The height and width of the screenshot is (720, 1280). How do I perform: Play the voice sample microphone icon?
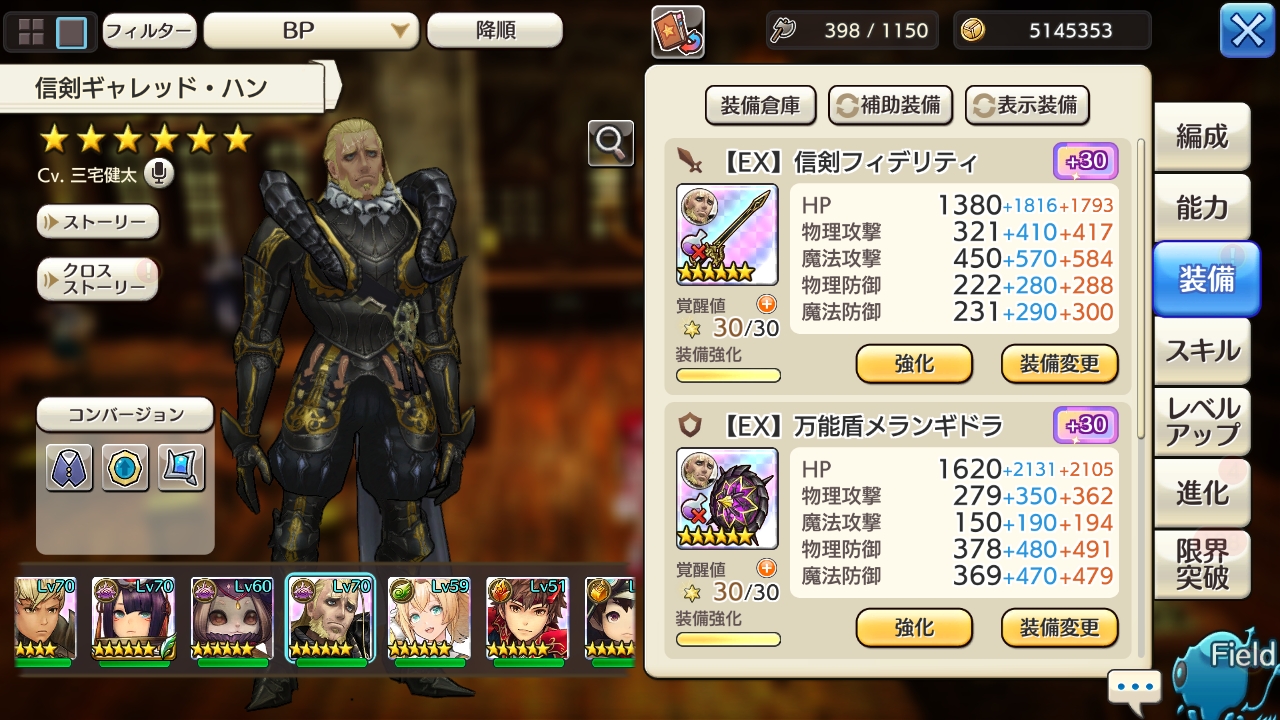pos(158,174)
